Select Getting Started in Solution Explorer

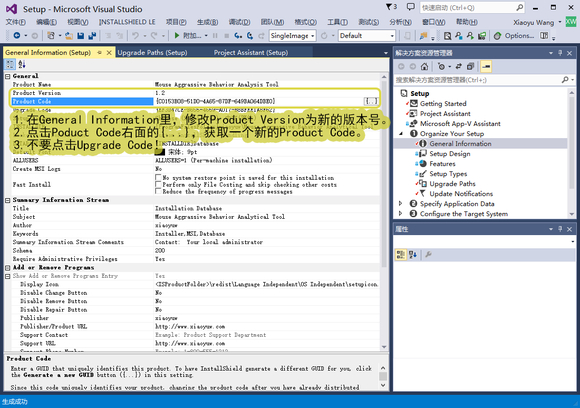(x=443, y=104)
